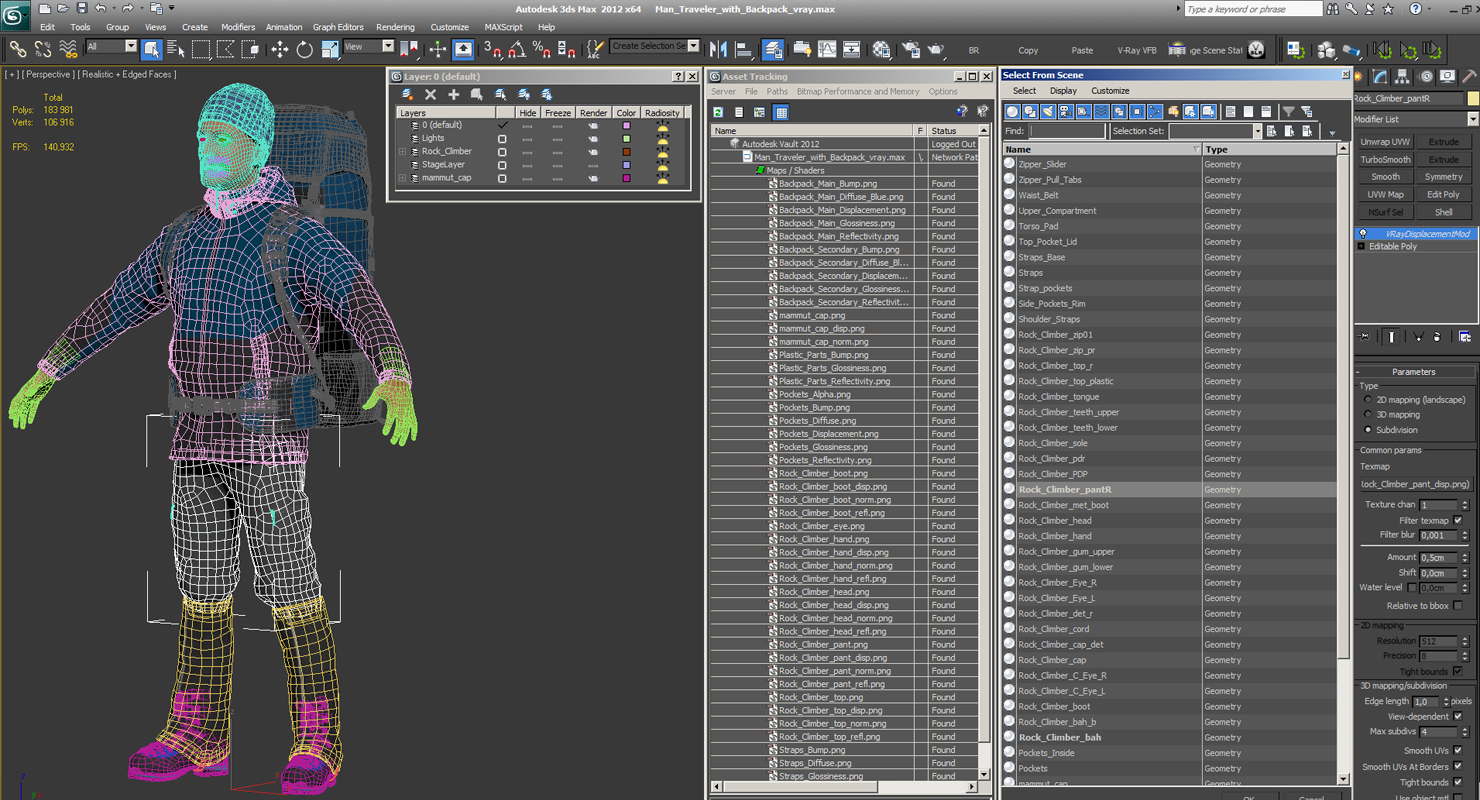This screenshot has height=800, width=1480.
Task: Click the Texmap Rock_Climber_pant_disp.png button
Action: (x=1414, y=484)
